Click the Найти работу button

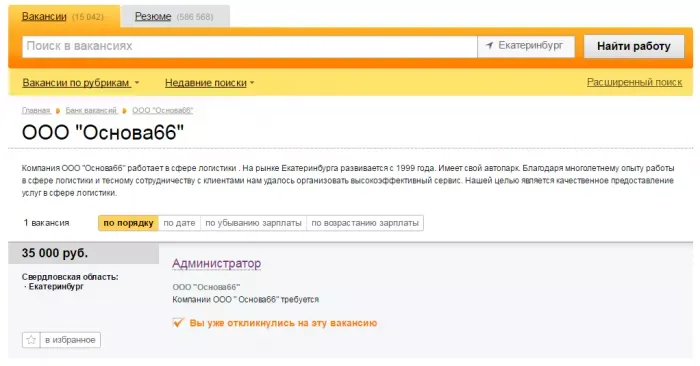tap(634, 46)
